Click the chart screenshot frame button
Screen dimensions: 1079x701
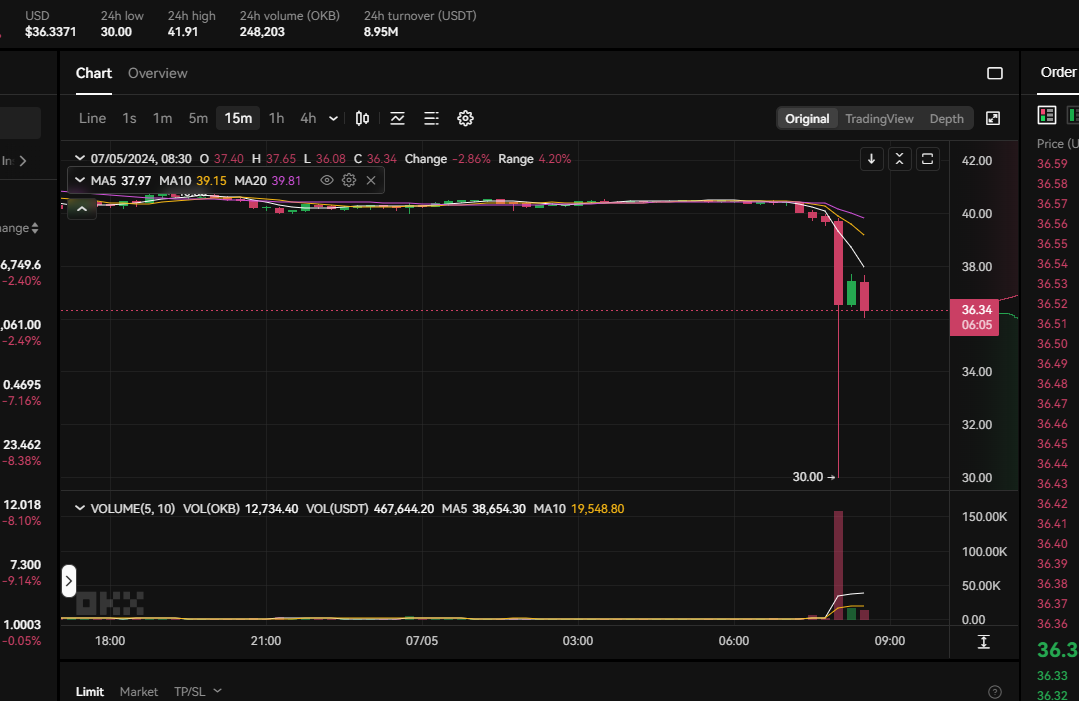tap(928, 159)
